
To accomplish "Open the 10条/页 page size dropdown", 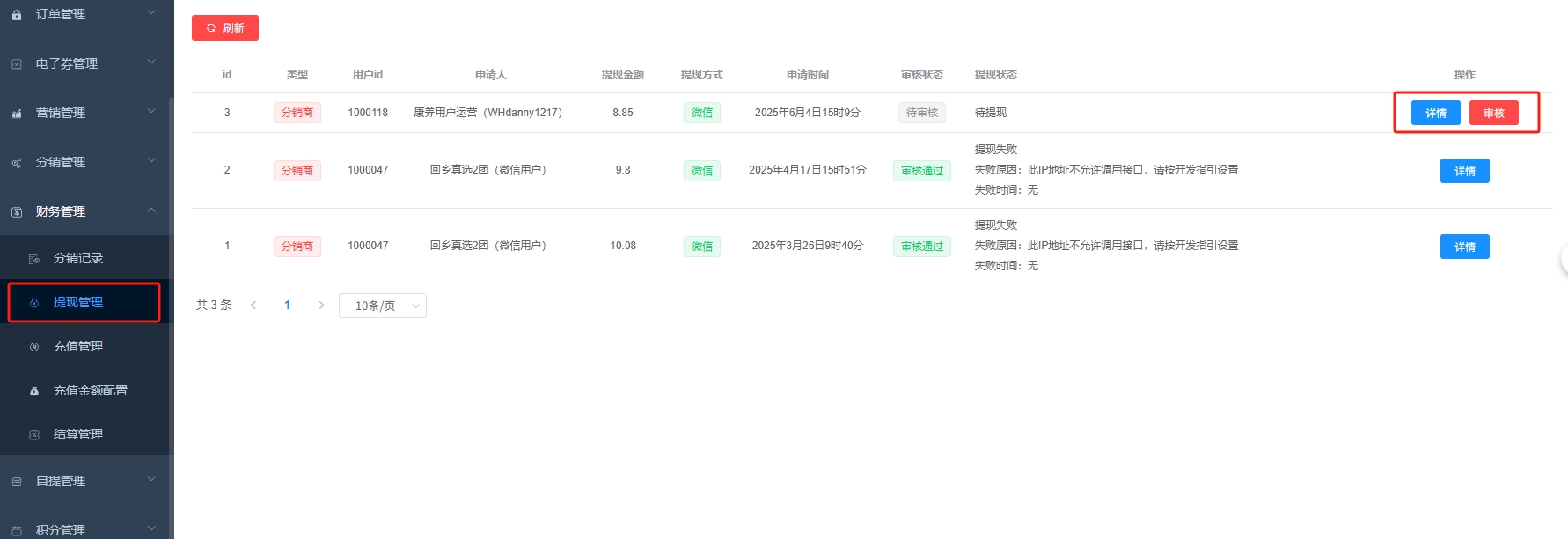I will (383, 306).
